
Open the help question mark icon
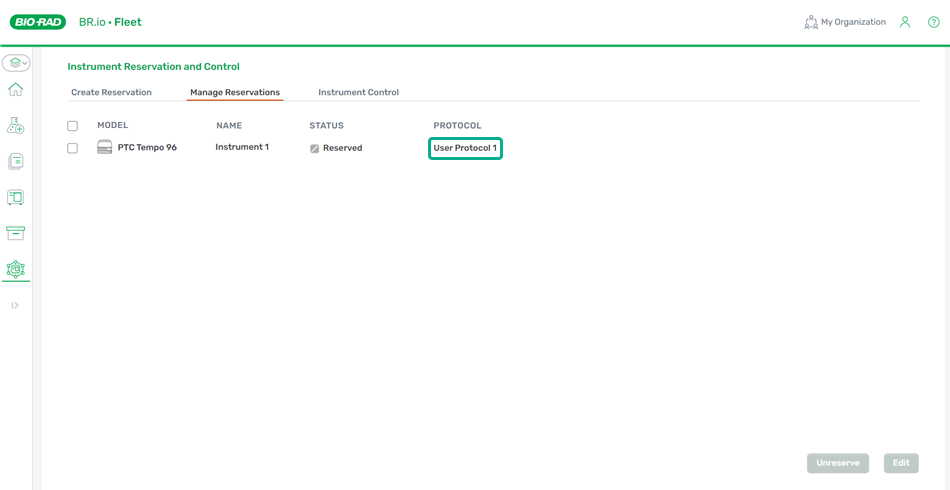click(x=934, y=22)
